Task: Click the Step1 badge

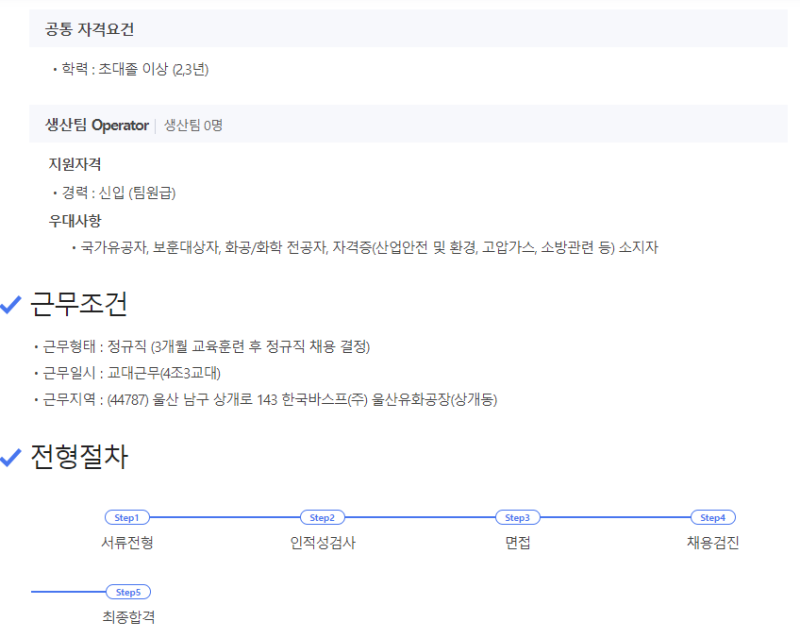Action: (x=126, y=517)
